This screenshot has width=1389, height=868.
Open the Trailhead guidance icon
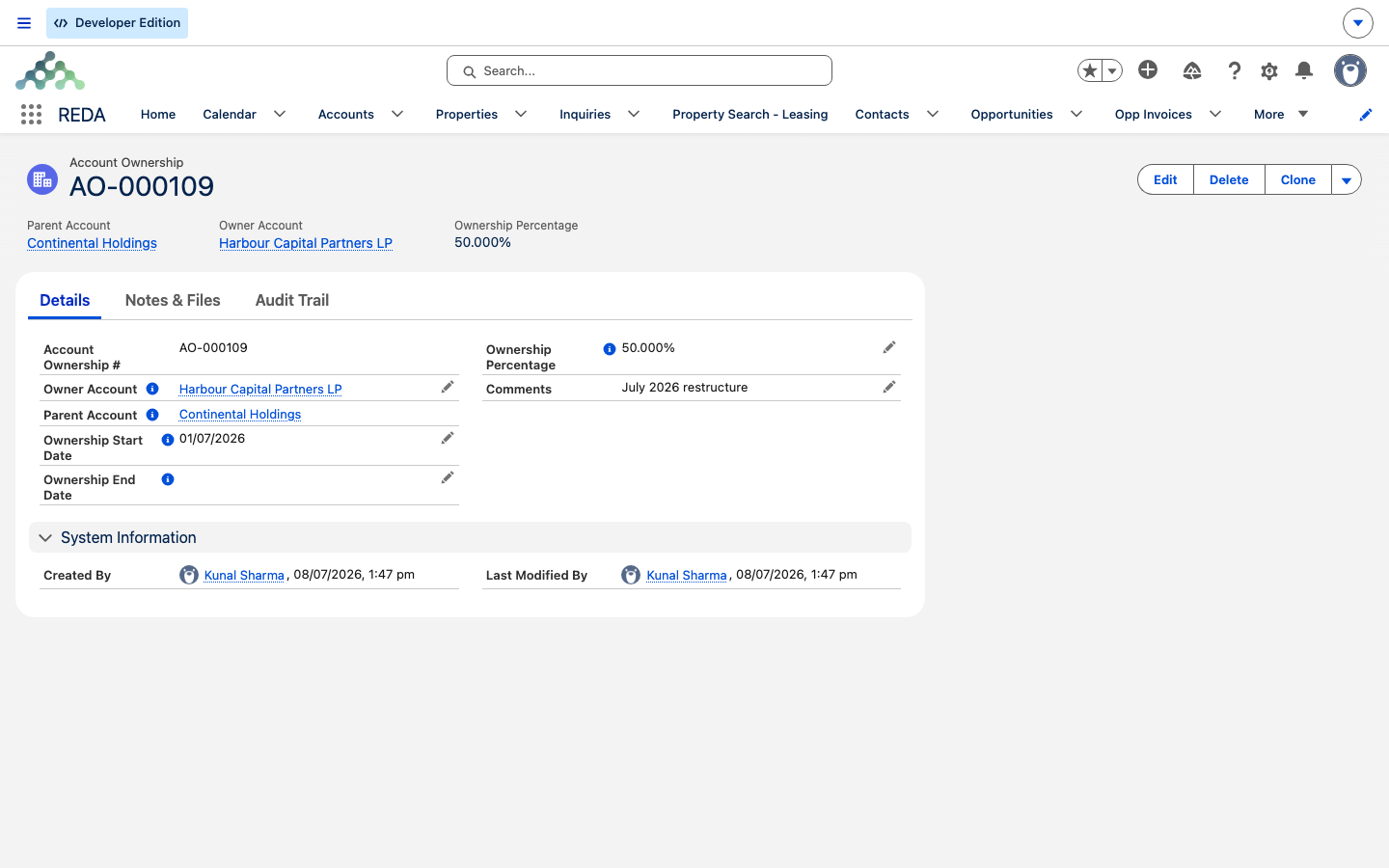click(x=1192, y=70)
